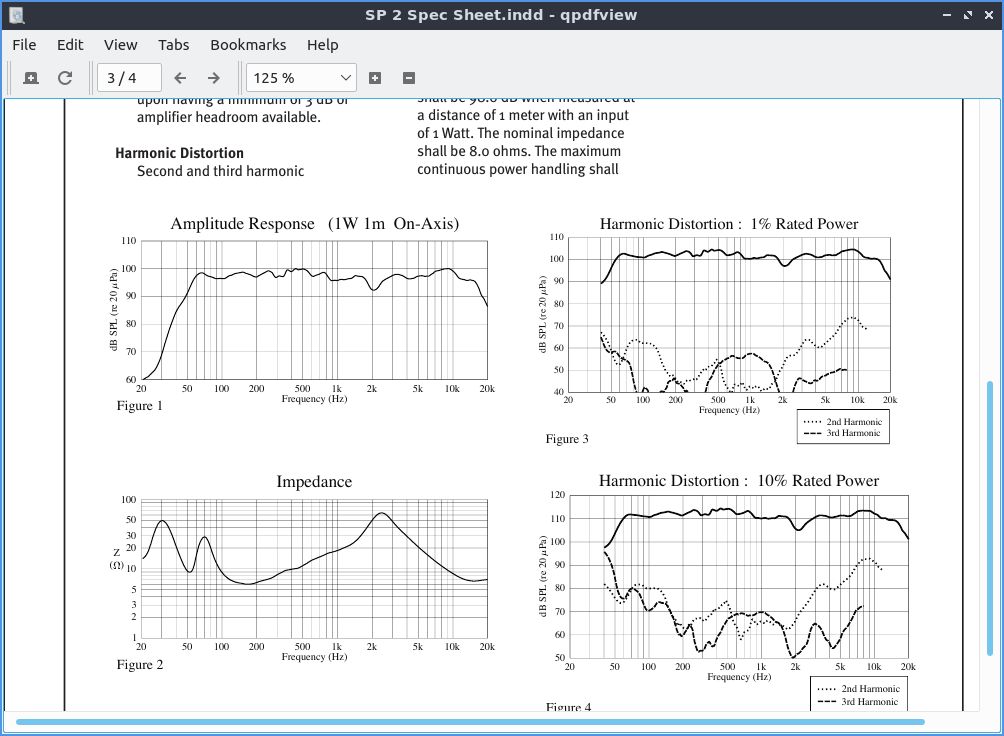Open the Tabs menu
This screenshot has height=736, width=1004.
(x=174, y=45)
